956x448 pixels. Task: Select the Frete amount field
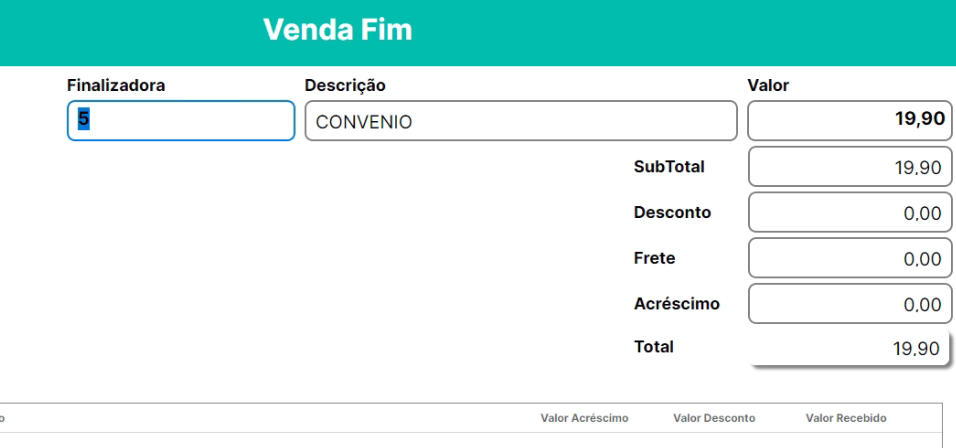(x=849, y=259)
